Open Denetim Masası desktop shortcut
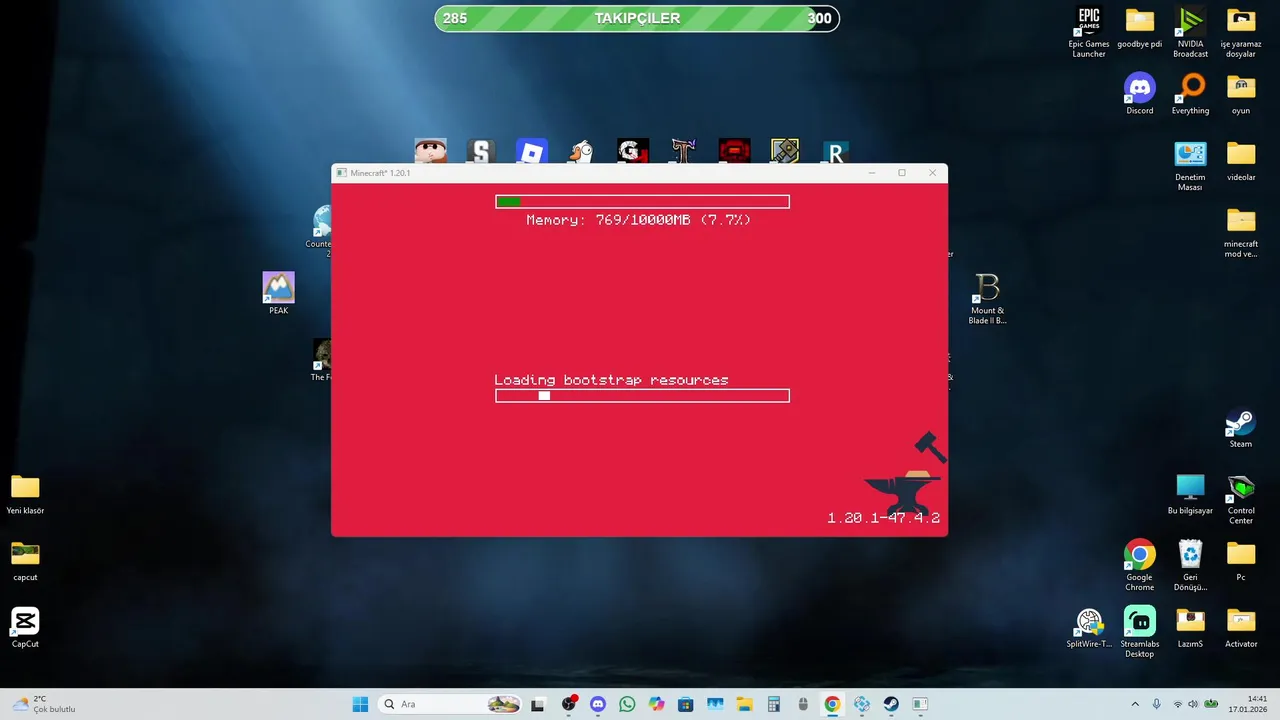Screen dimensions: 1280x720 tap(1190, 165)
